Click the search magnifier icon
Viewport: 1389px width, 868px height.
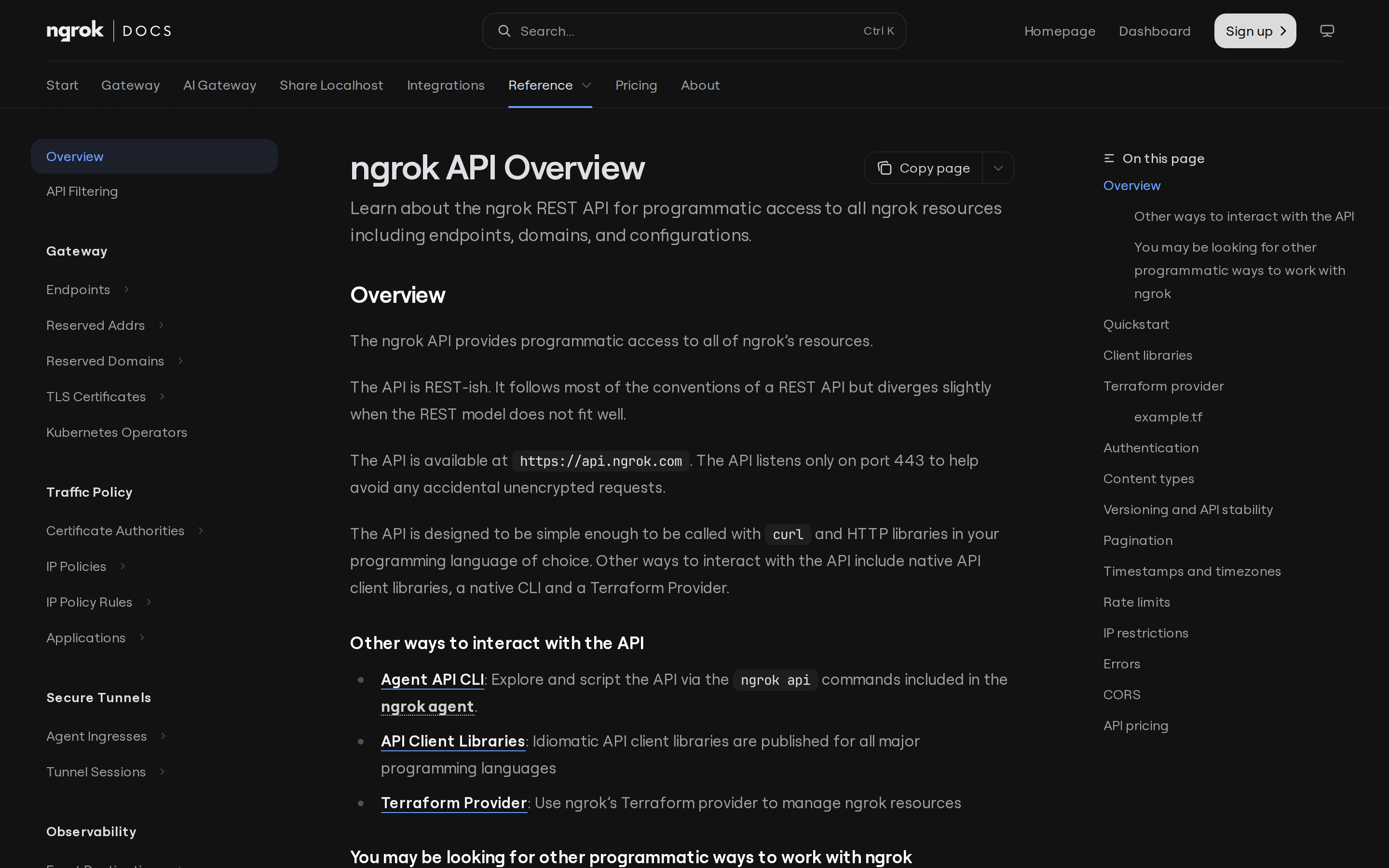pos(504,31)
